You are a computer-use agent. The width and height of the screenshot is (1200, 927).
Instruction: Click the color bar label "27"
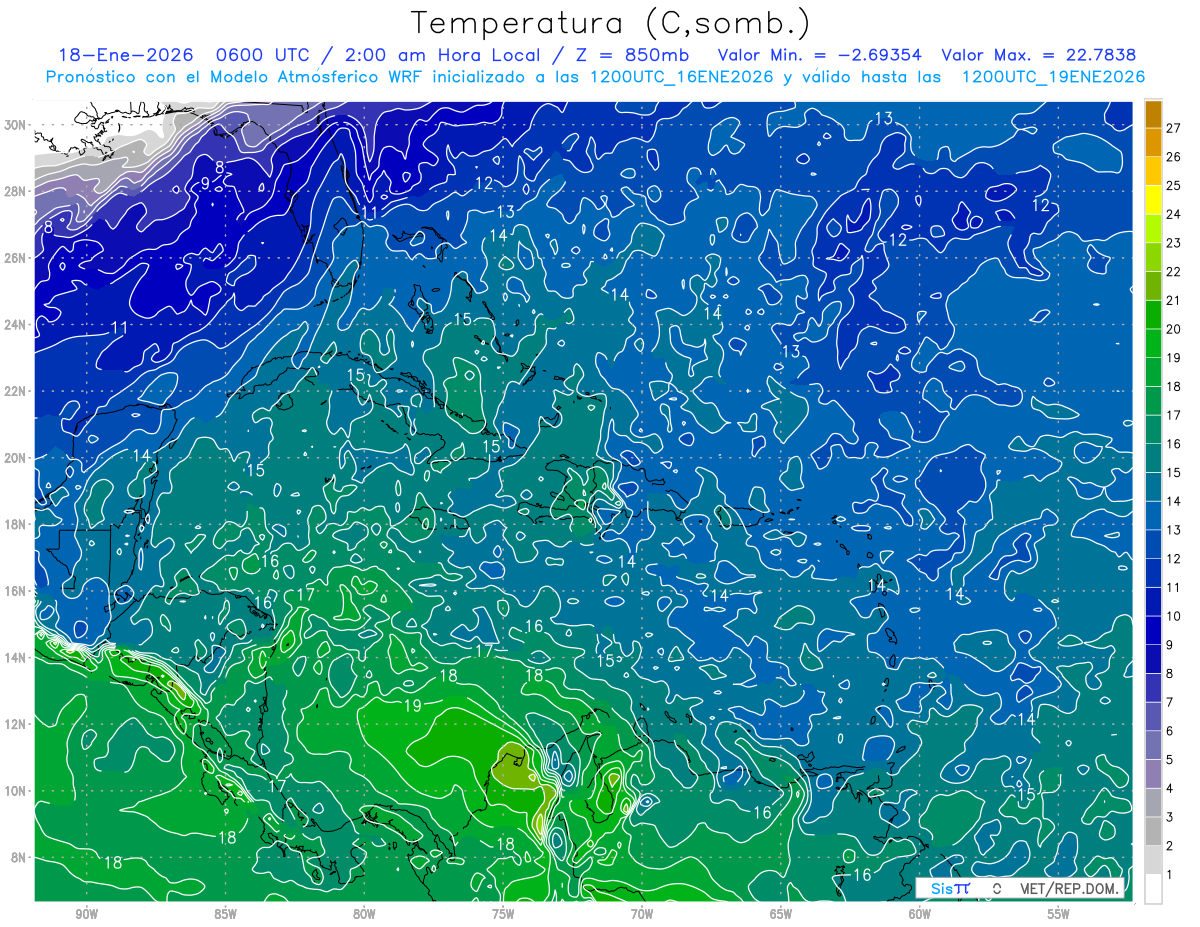tap(1173, 128)
